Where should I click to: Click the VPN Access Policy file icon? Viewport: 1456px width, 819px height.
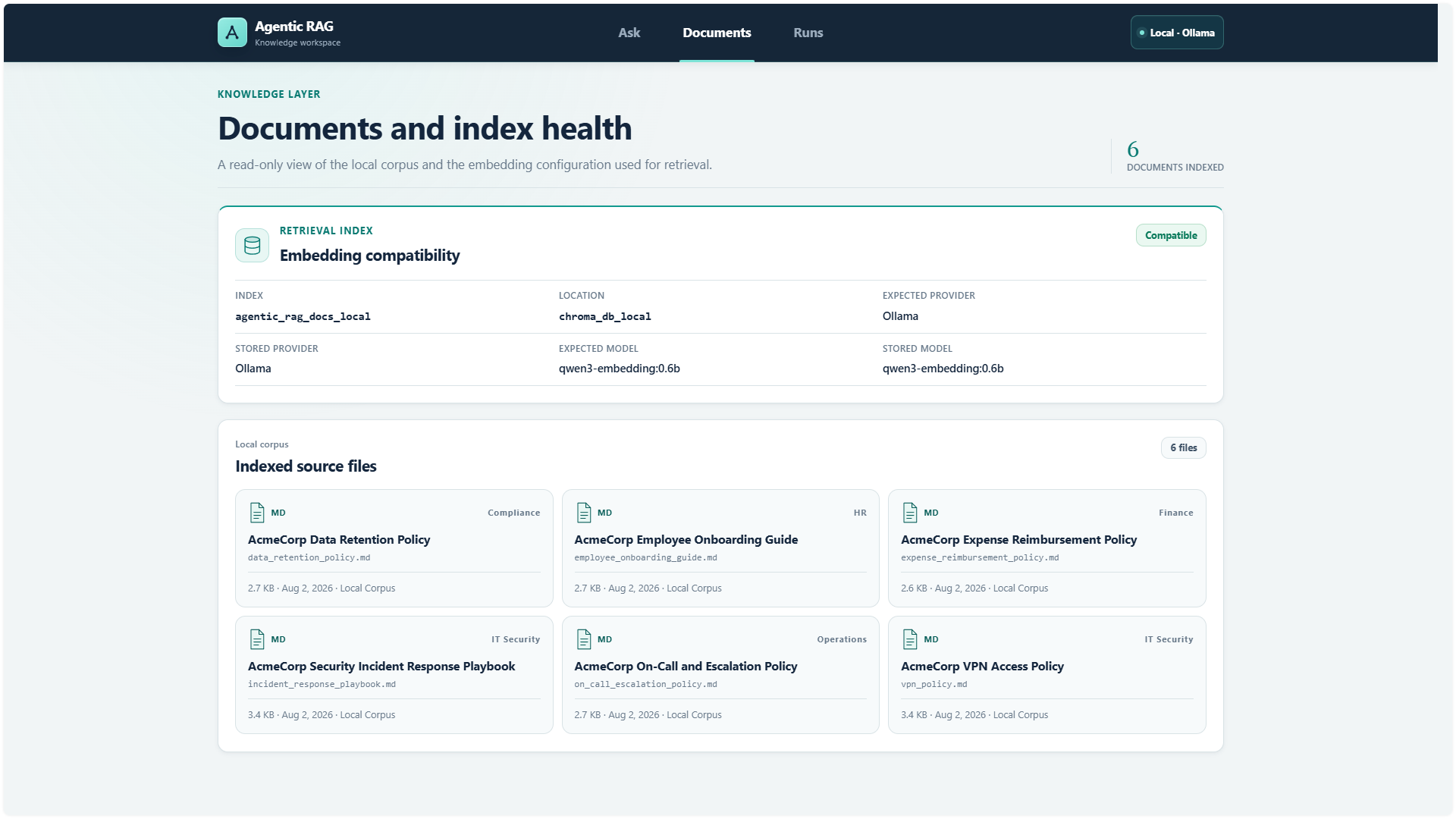click(x=910, y=639)
